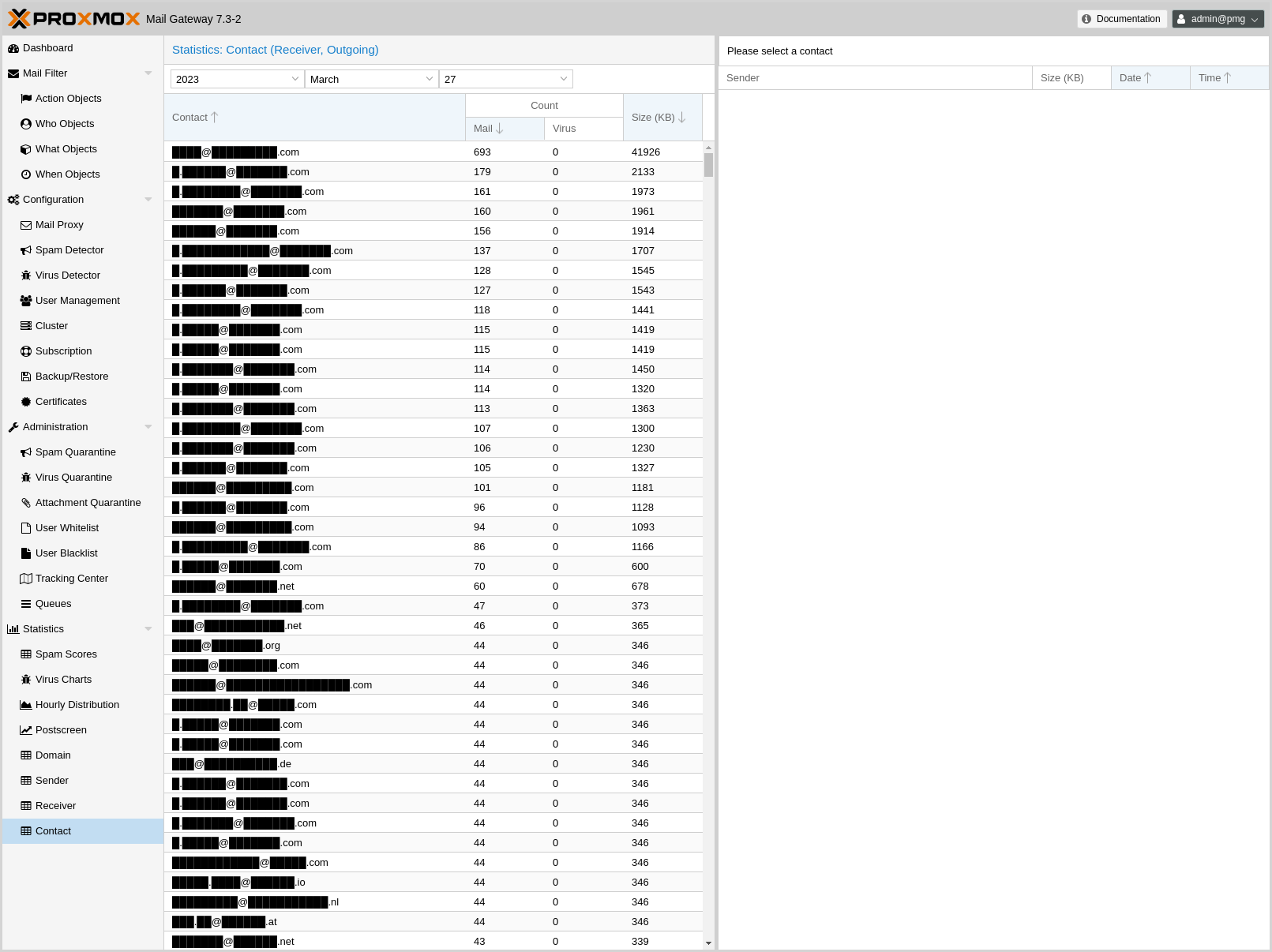Click the Spam Detector megaphone icon
The width and height of the screenshot is (1272, 952).
click(x=26, y=250)
